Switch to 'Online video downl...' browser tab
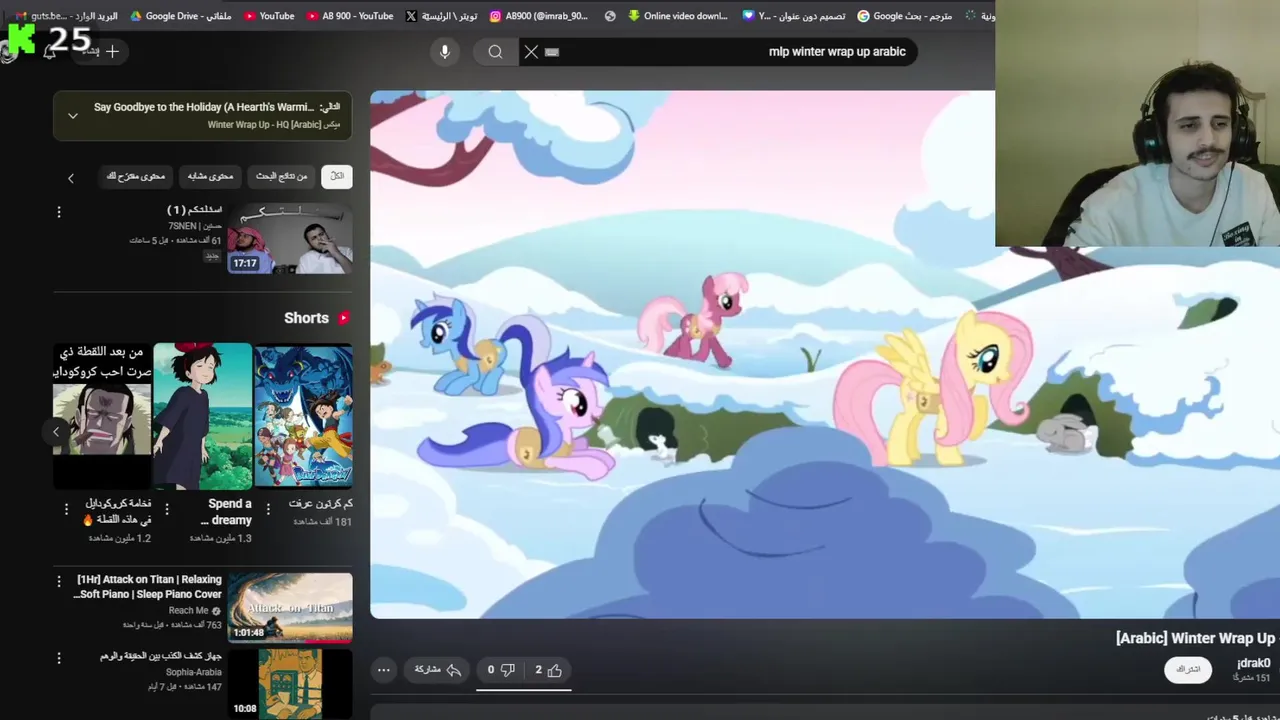The height and width of the screenshot is (720, 1280). click(x=678, y=16)
